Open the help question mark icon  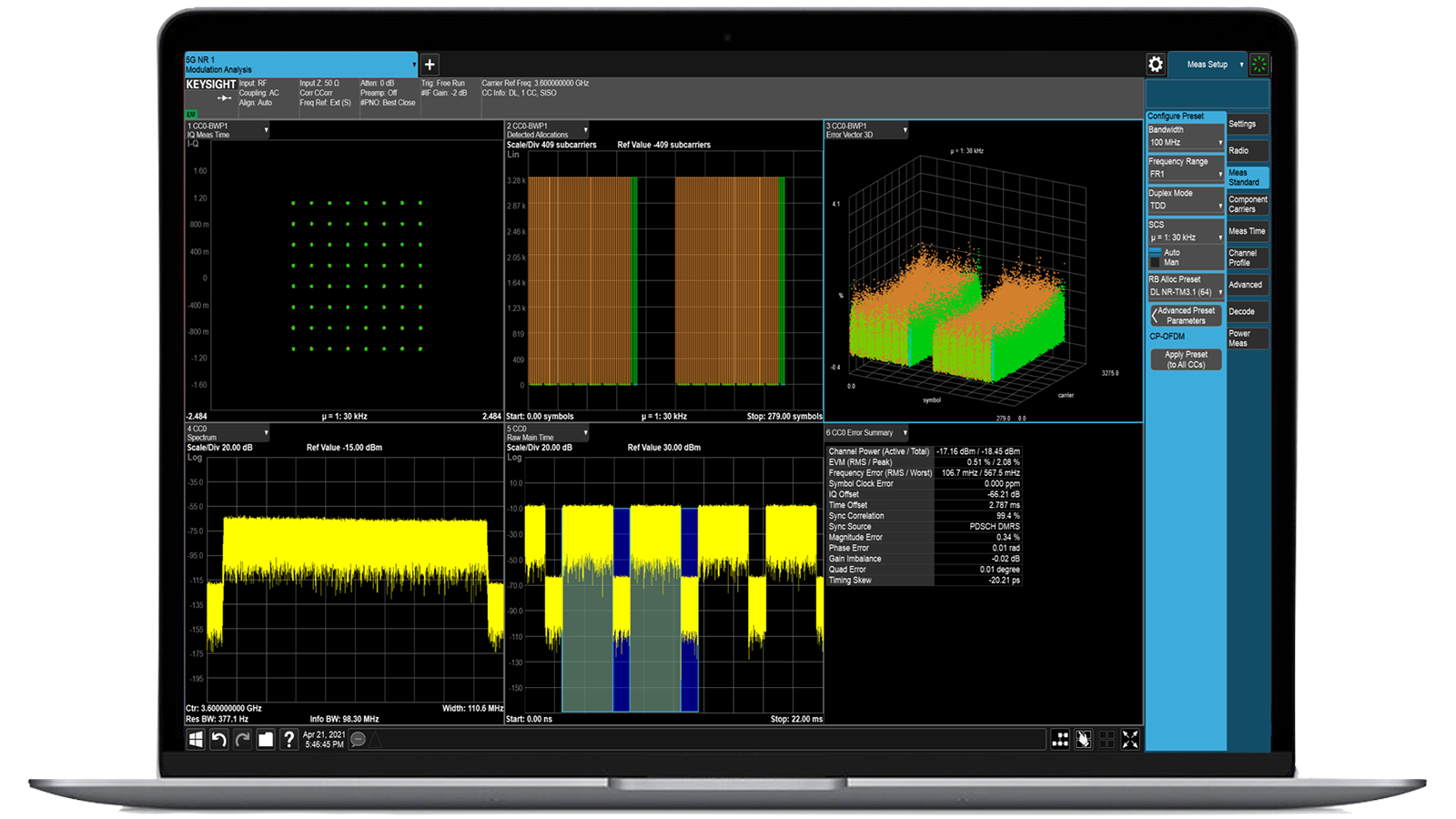click(288, 740)
